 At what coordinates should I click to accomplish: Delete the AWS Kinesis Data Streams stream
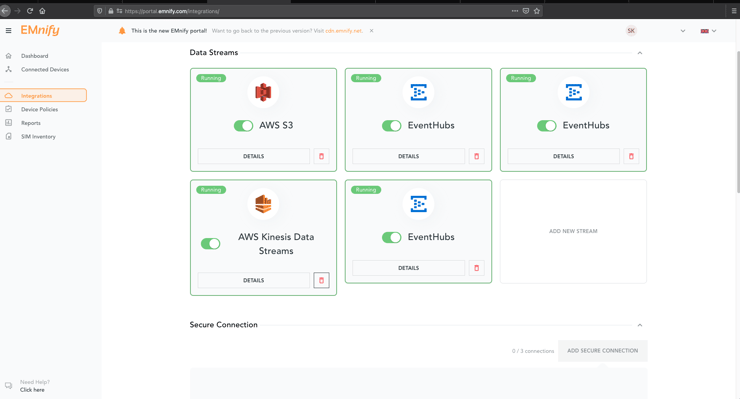click(321, 280)
